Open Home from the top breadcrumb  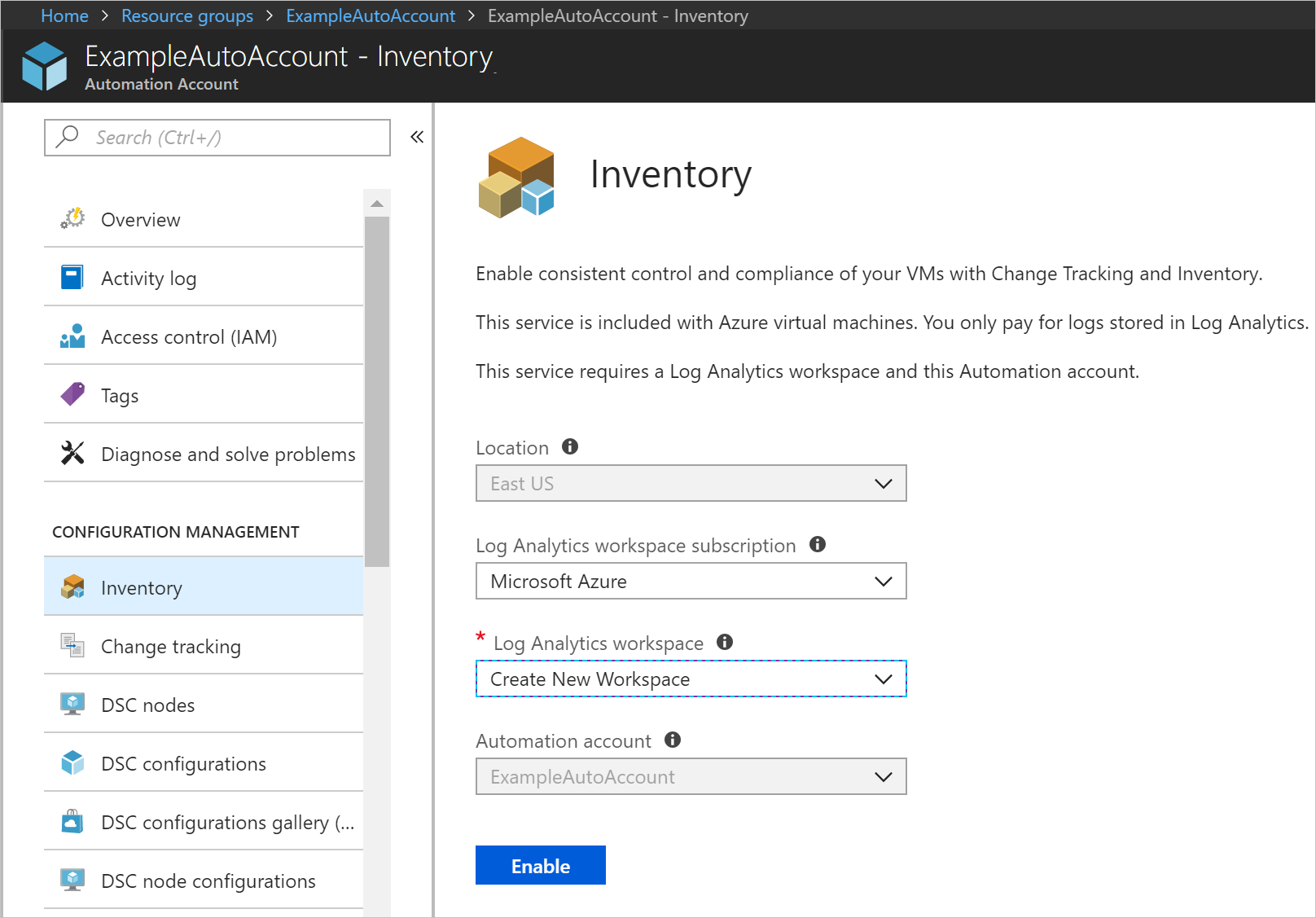pos(64,15)
